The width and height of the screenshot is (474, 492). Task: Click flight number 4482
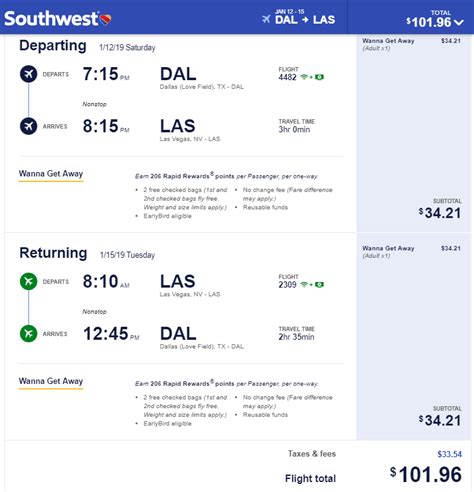point(287,77)
